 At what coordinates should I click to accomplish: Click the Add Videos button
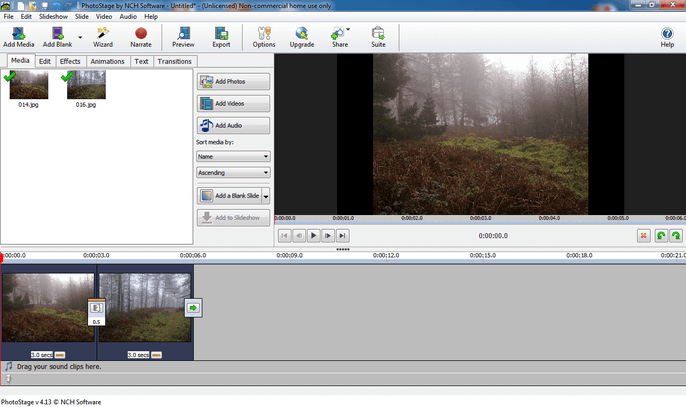coord(233,103)
